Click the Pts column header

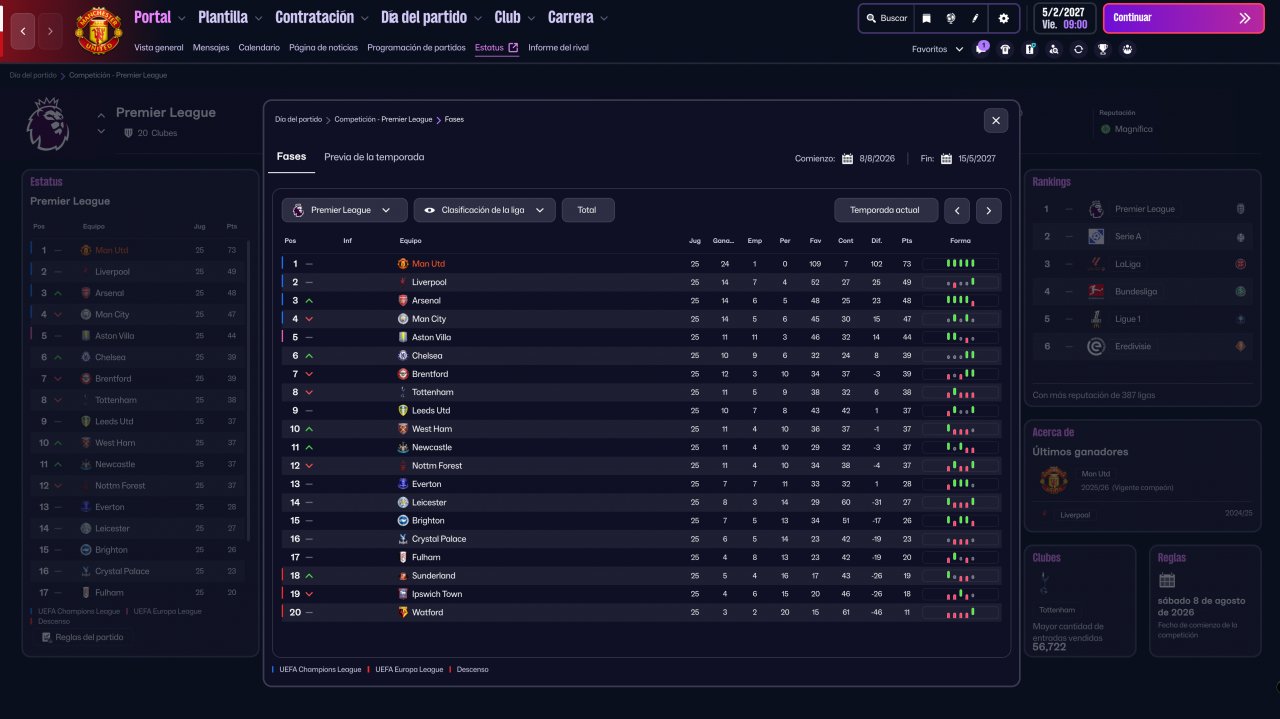907,241
